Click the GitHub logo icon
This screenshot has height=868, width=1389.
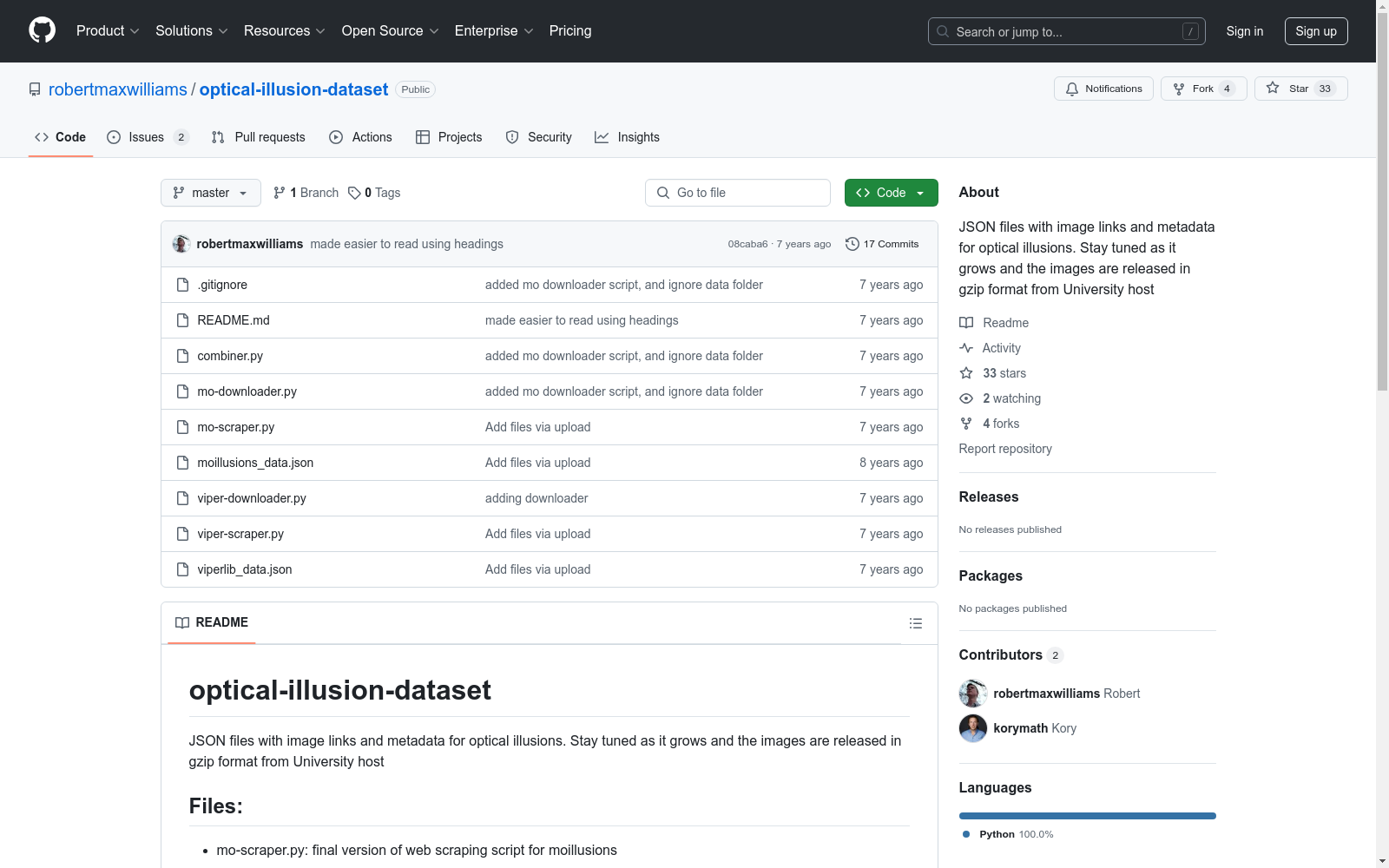tap(42, 30)
